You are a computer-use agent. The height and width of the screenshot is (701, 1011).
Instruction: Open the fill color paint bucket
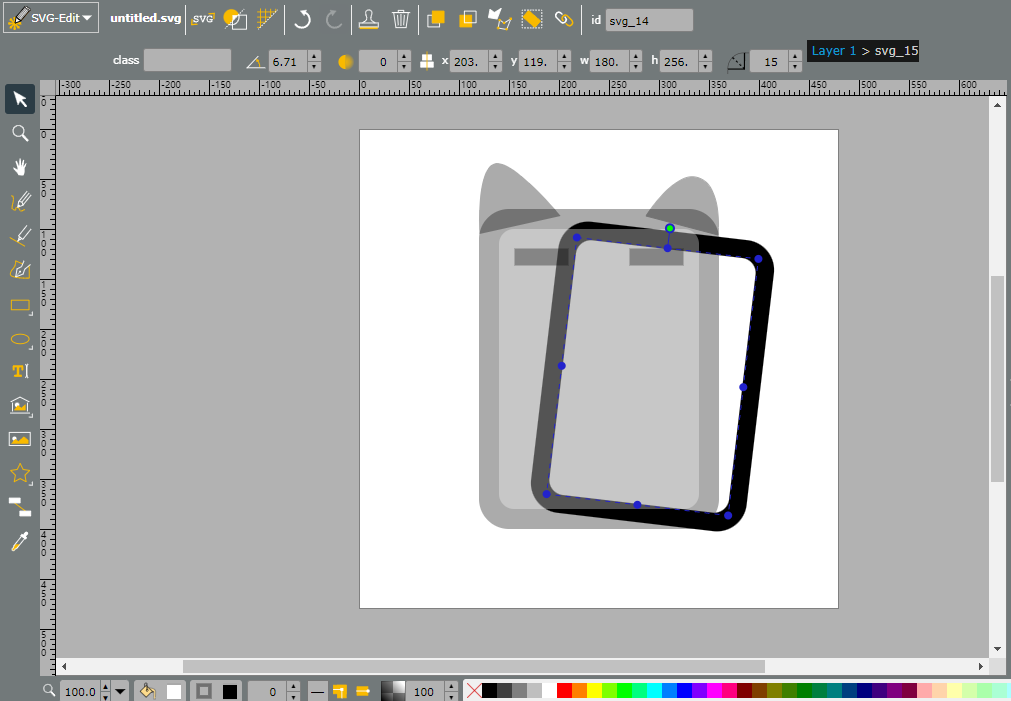coord(148,691)
